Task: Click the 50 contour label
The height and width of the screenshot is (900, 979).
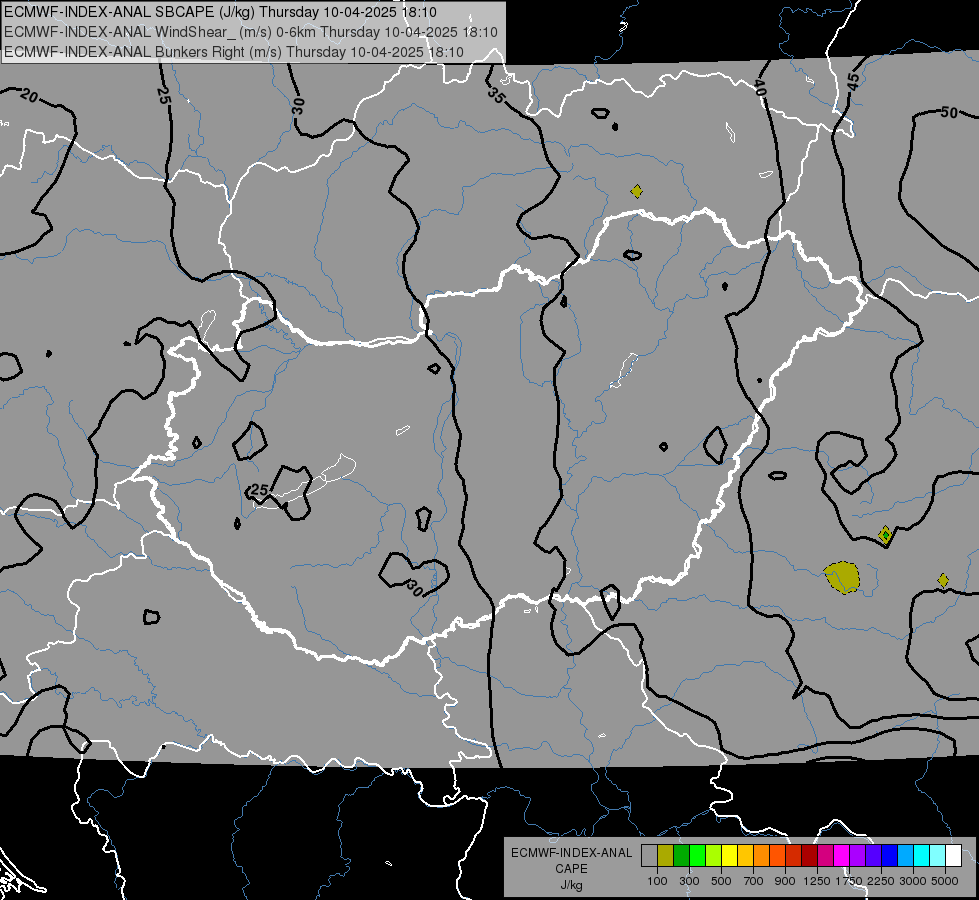Action: click(x=949, y=112)
